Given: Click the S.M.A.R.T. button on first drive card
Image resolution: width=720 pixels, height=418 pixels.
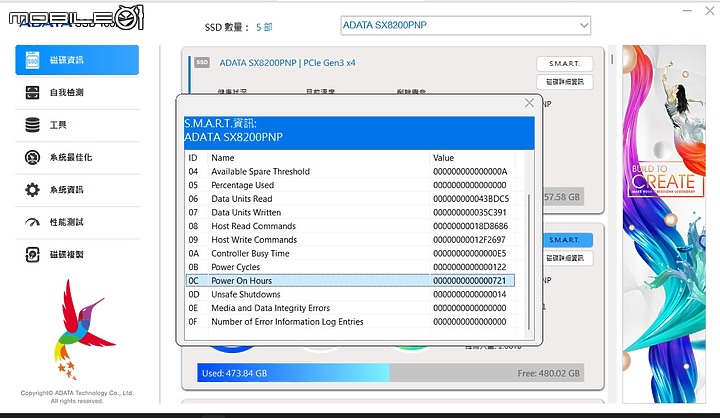Looking at the screenshot, I should pos(564,64).
